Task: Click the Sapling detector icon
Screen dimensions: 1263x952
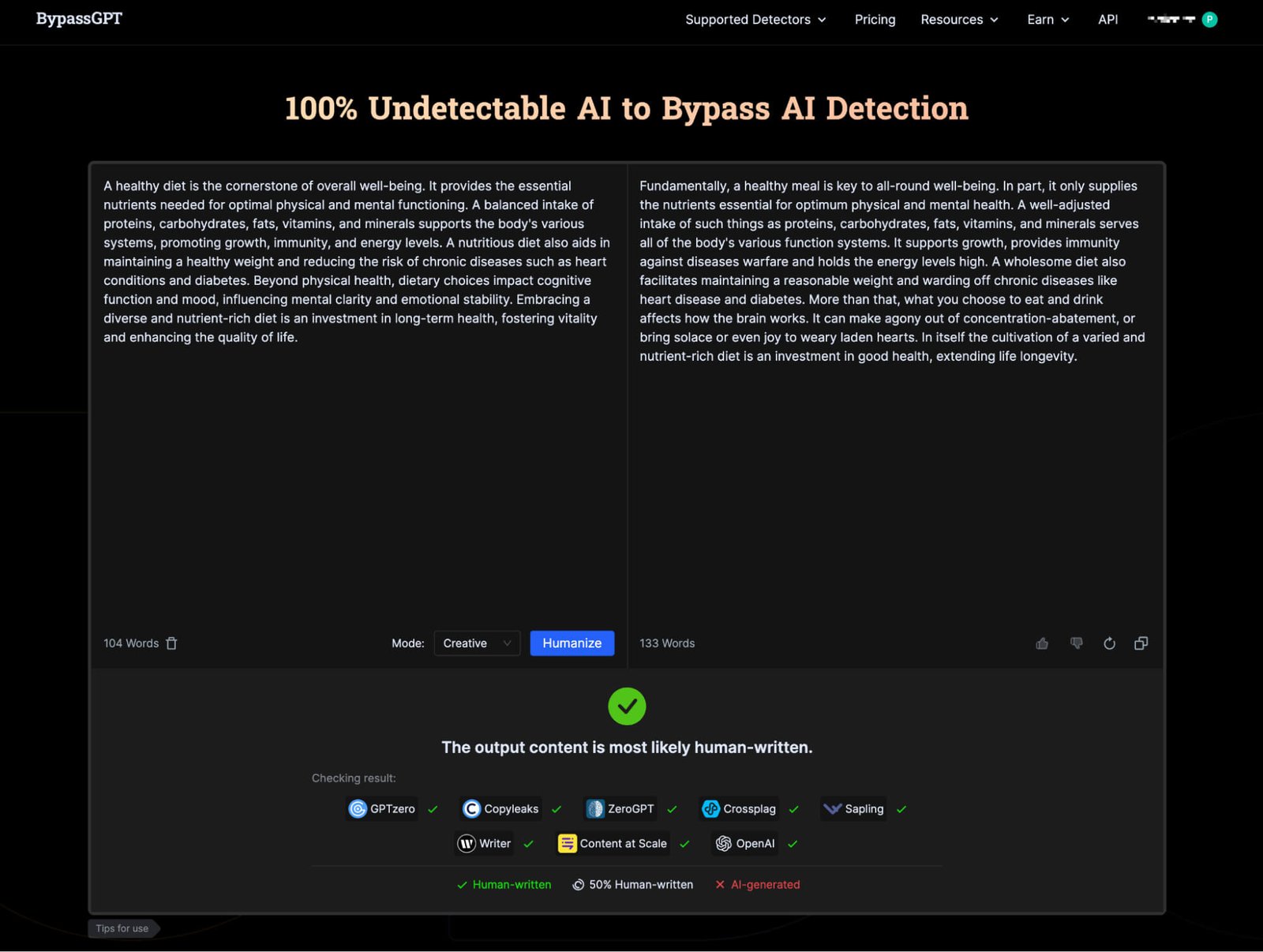Action: (x=832, y=808)
